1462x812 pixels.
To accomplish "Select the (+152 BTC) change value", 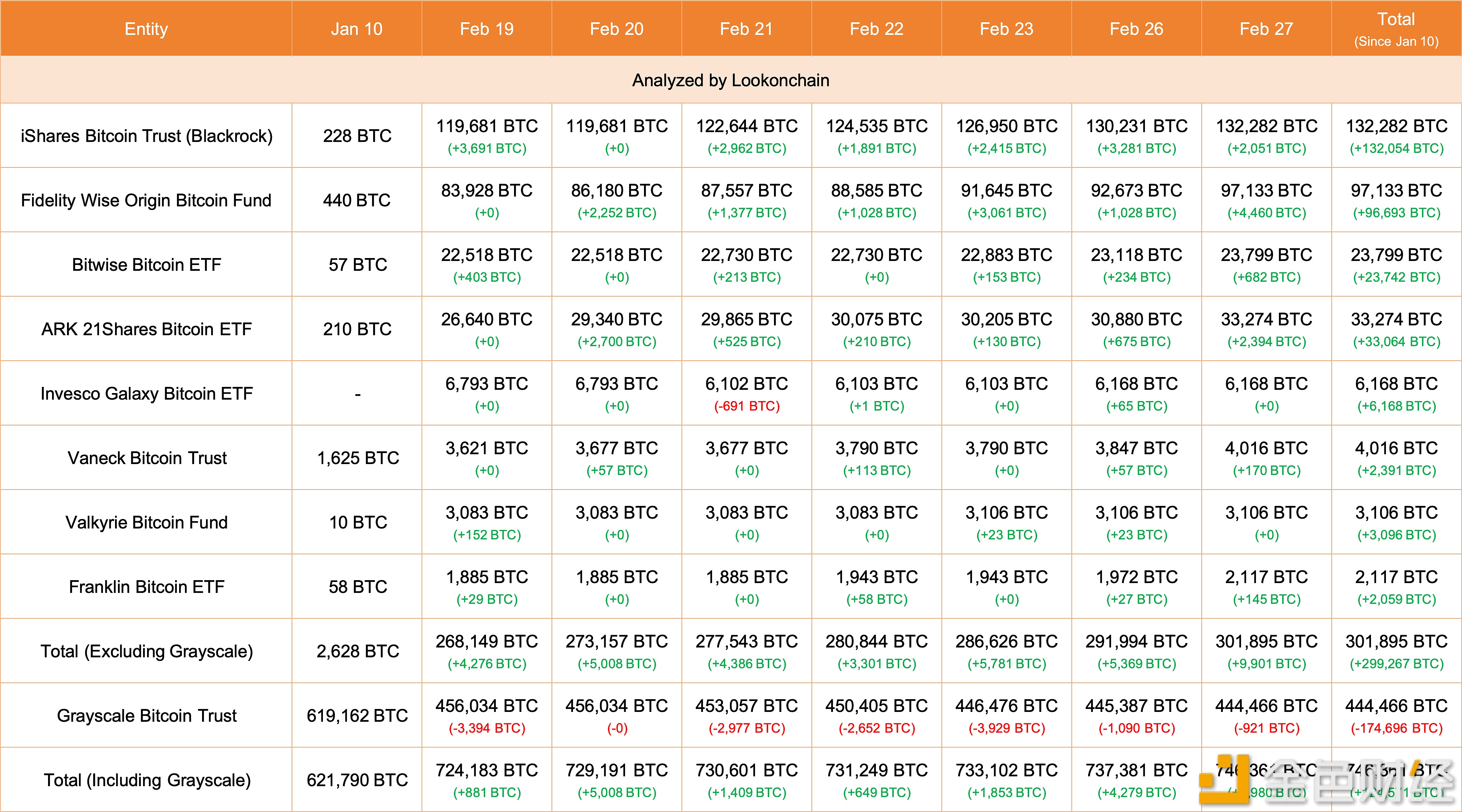I will click(x=487, y=535).
